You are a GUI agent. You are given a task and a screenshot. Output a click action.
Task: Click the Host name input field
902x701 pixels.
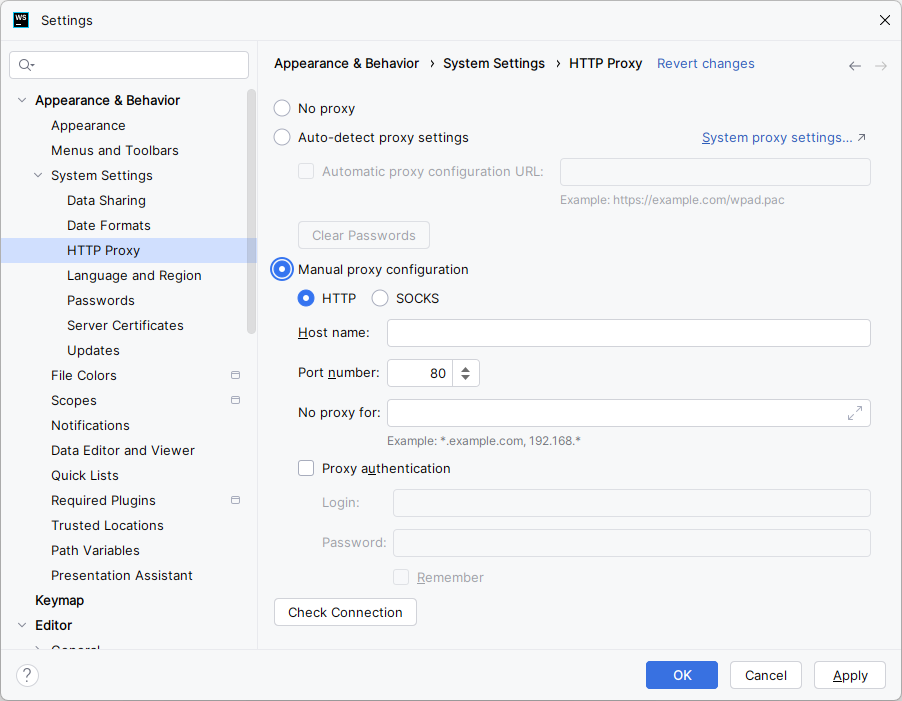pos(629,333)
